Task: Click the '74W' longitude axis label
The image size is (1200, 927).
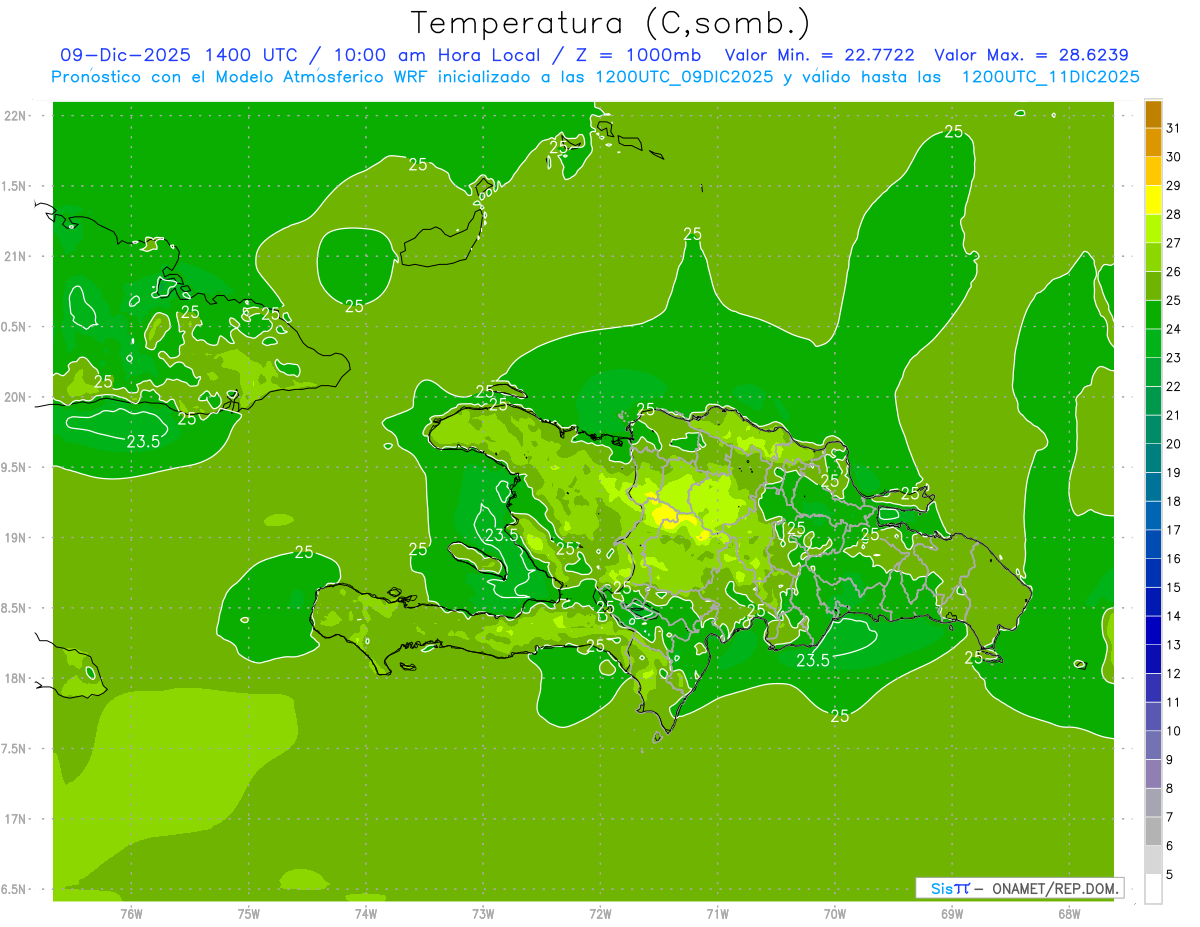Action: (366, 913)
